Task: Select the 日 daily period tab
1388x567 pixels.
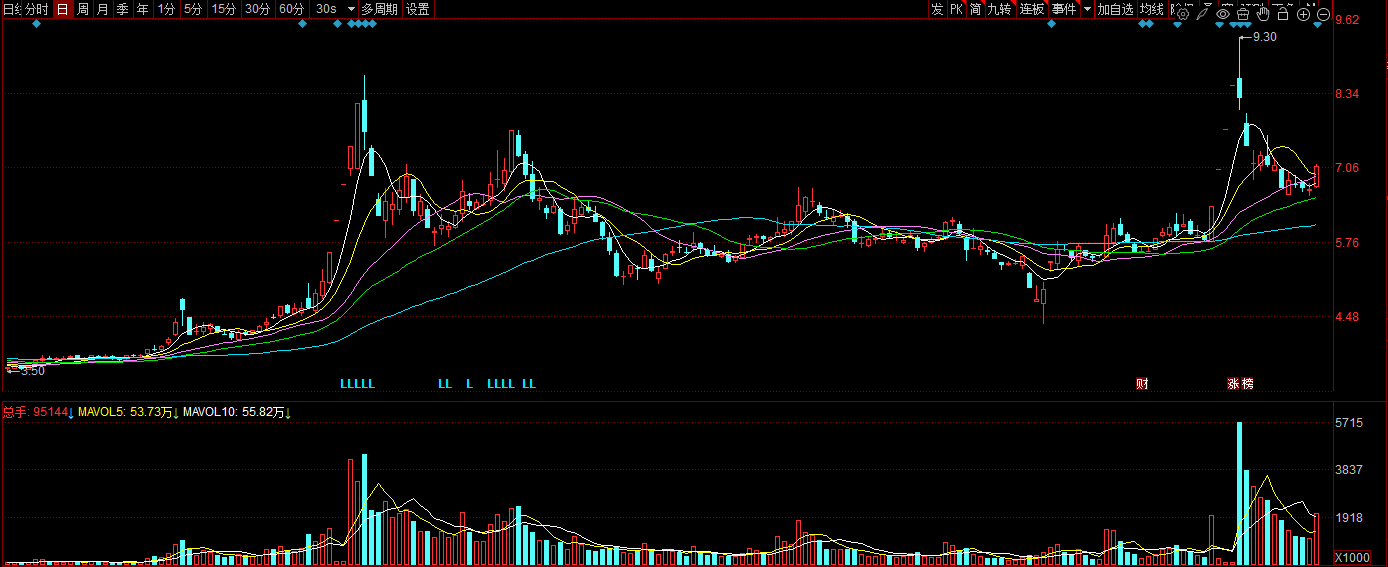Action: coord(62,9)
